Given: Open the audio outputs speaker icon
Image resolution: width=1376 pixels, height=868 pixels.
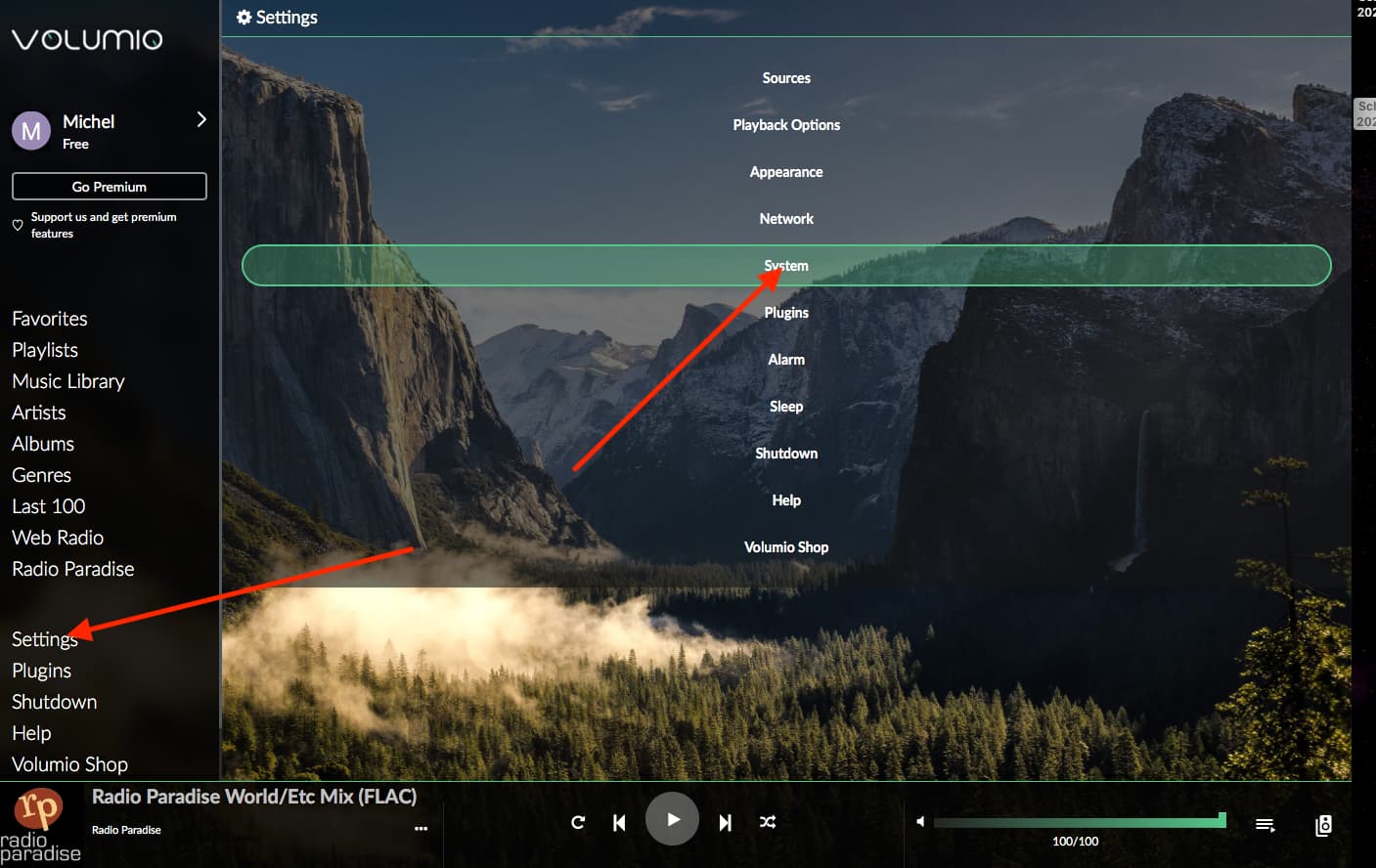Looking at the screenshot, I should pos(1323,825).
